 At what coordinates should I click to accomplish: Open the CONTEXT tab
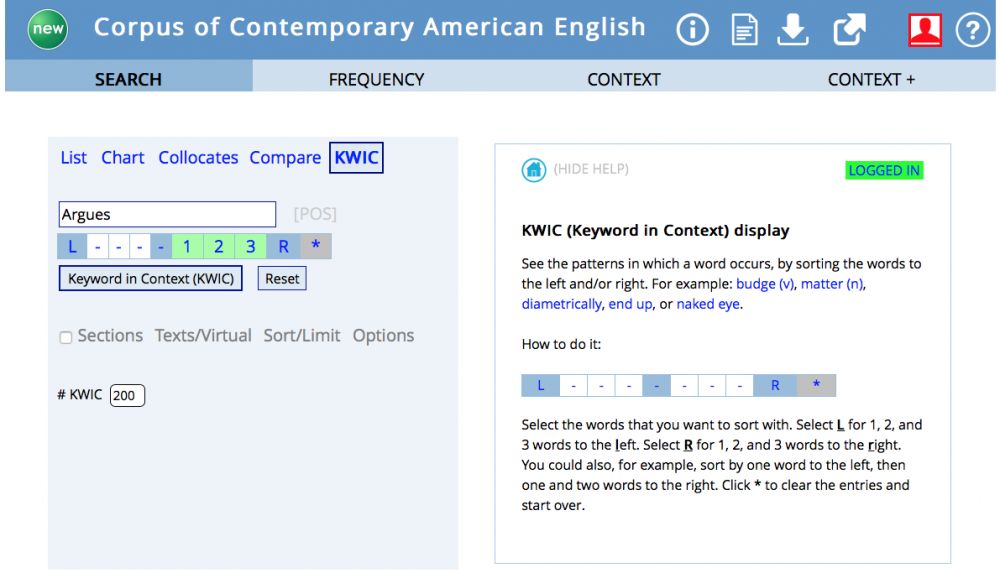pos(624,79)
